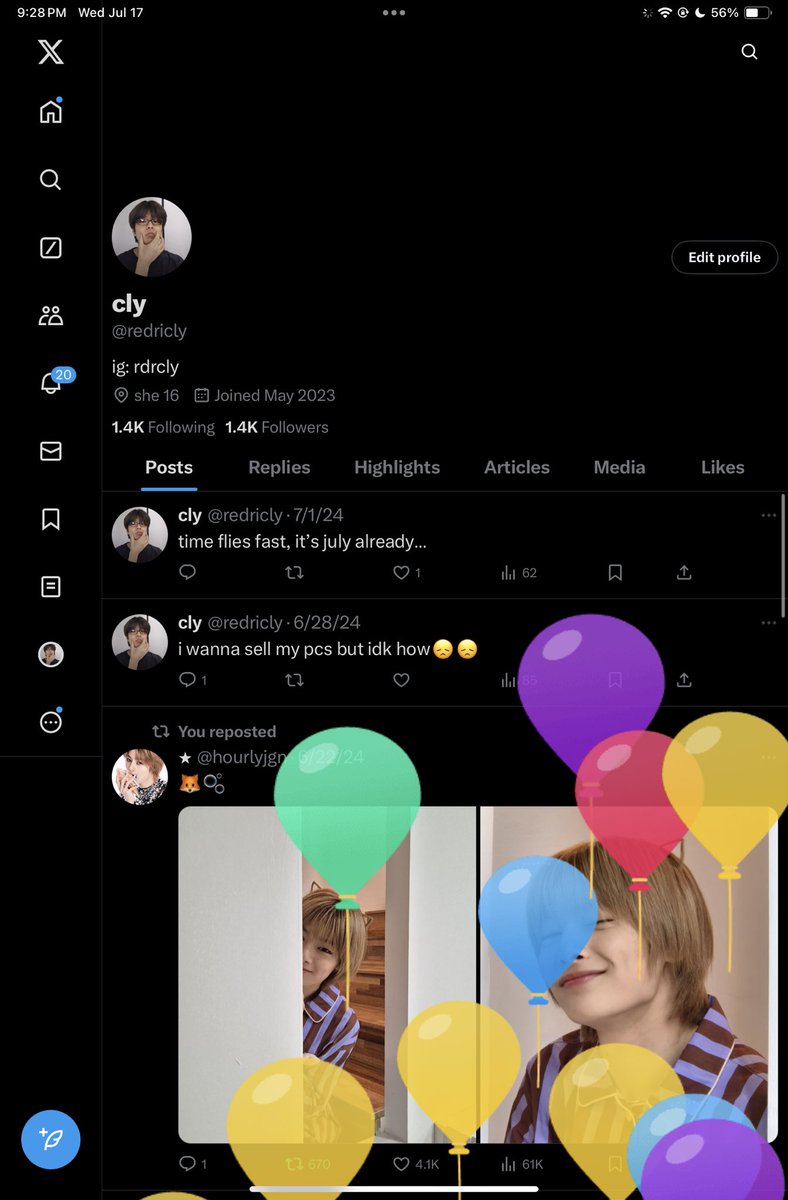Repost the 'sell my pcs' post
Viewport: 788px width, 1200px height.
click(294, 680)
